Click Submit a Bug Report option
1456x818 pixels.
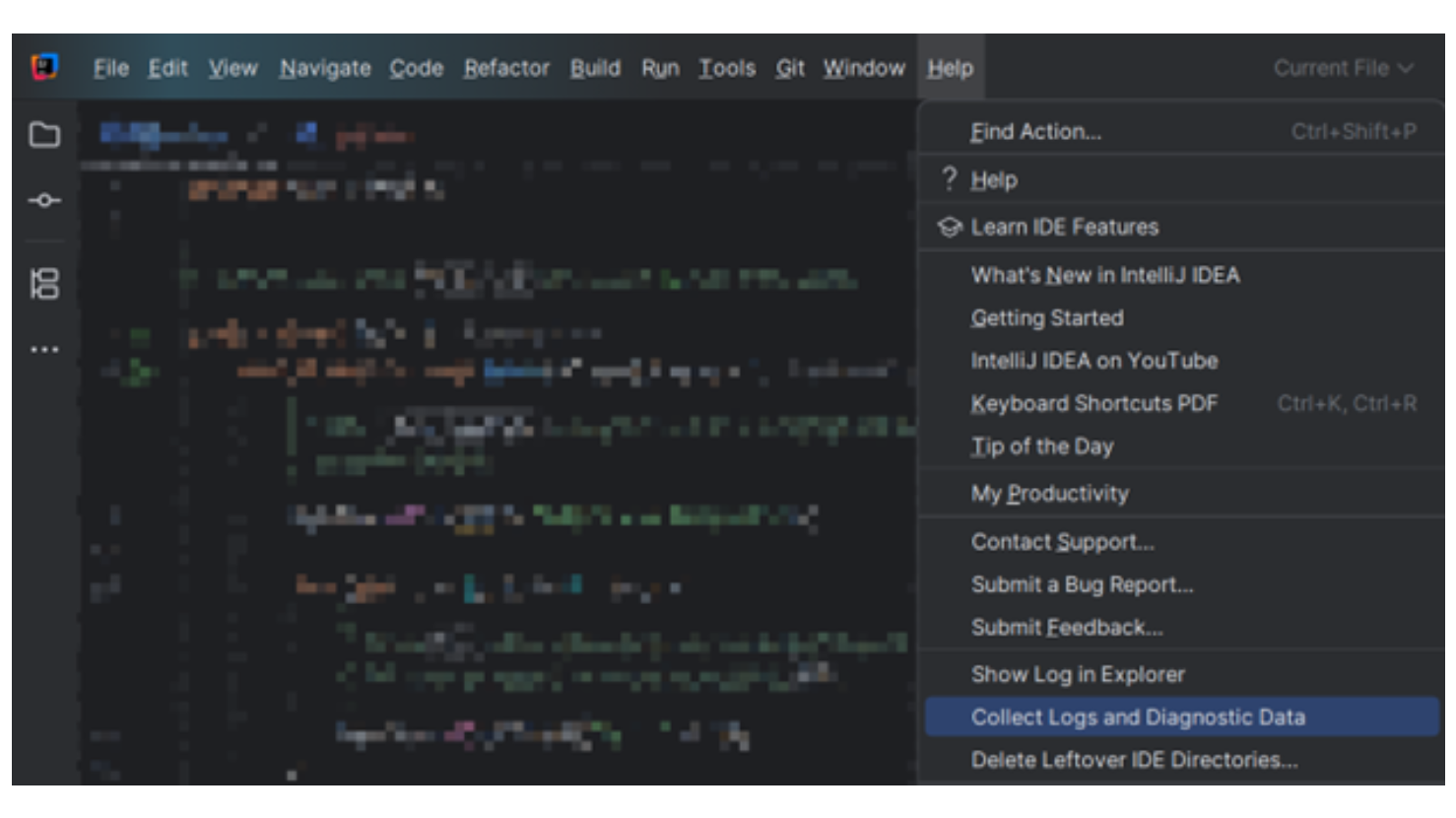[1082, 584]
